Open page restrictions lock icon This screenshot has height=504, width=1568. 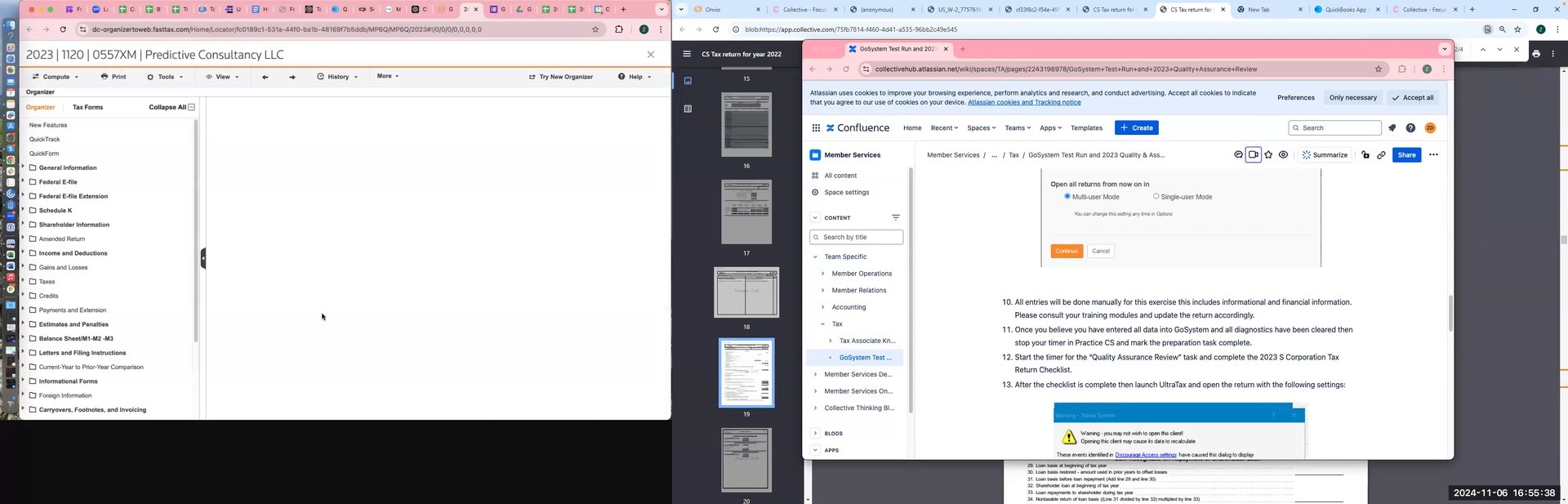1365,154
